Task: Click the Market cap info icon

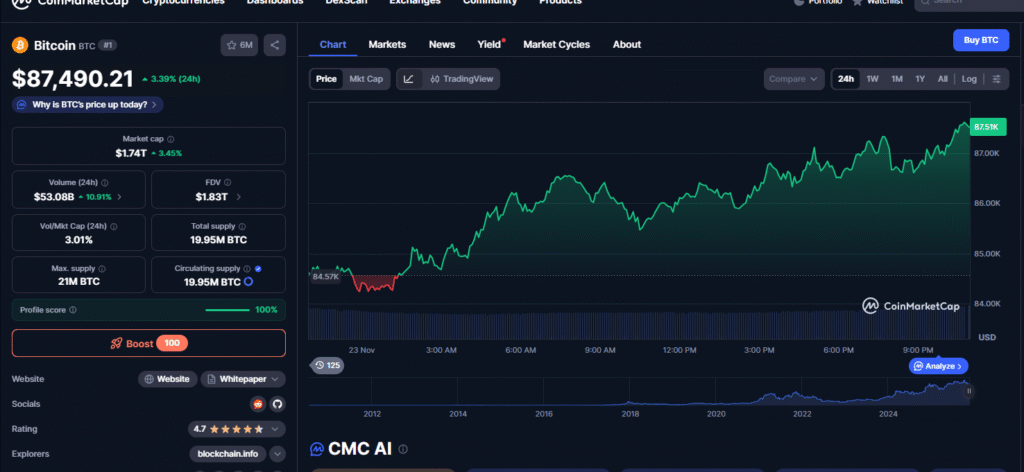Action: point(171,139)
